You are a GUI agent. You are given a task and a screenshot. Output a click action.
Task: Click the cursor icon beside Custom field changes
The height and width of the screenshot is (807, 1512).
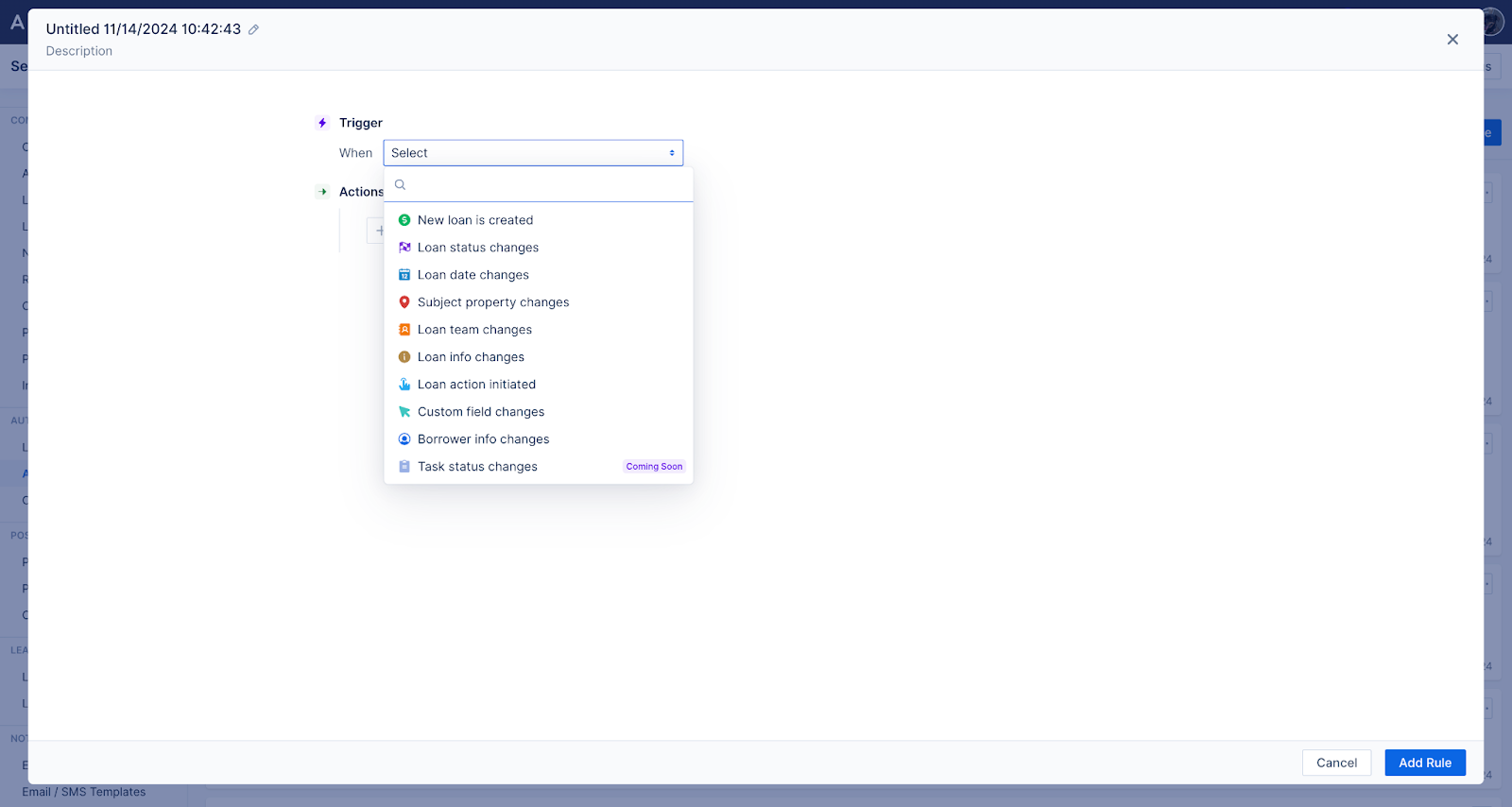[x=404, y=412]
